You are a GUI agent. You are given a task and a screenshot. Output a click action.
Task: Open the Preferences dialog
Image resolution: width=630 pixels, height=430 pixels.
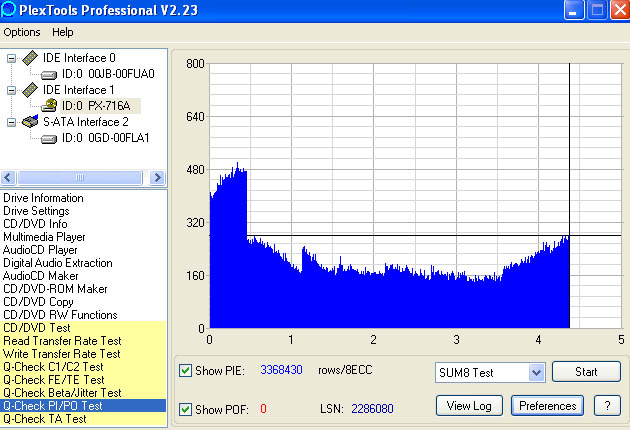coord(547,406)
